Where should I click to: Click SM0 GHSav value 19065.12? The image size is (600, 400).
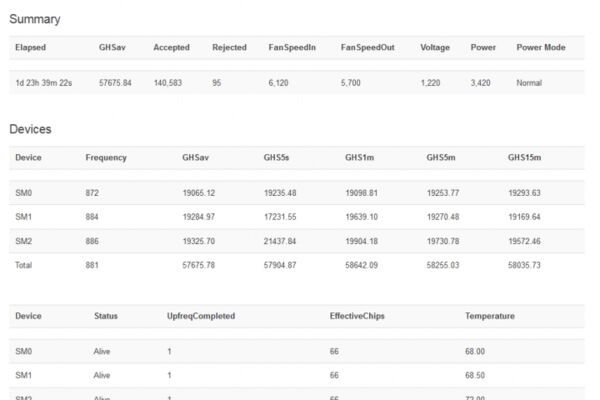(x=199, y=193)
